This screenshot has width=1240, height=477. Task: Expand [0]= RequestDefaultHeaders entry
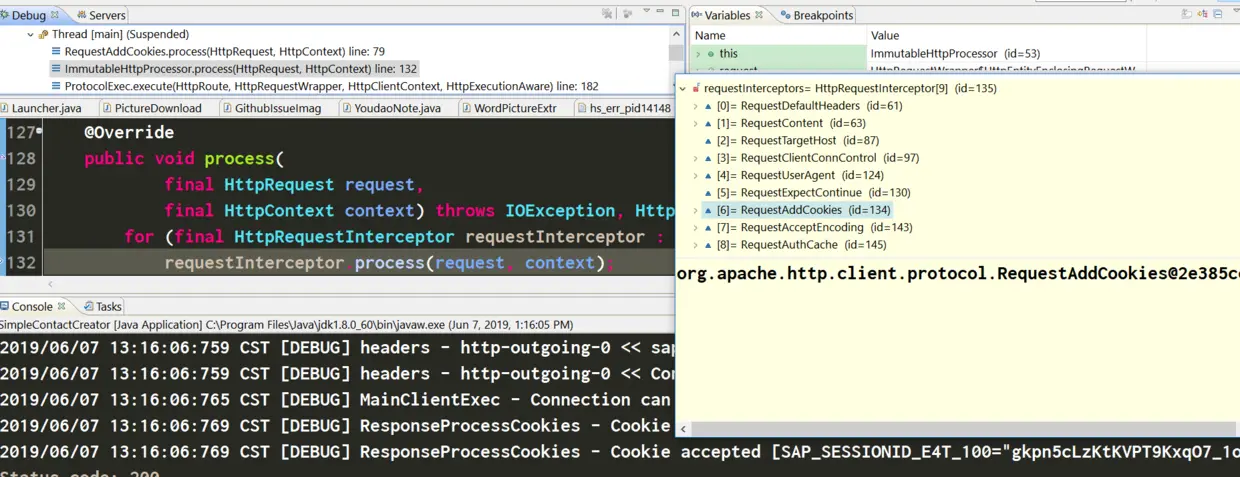coord(696,106)
